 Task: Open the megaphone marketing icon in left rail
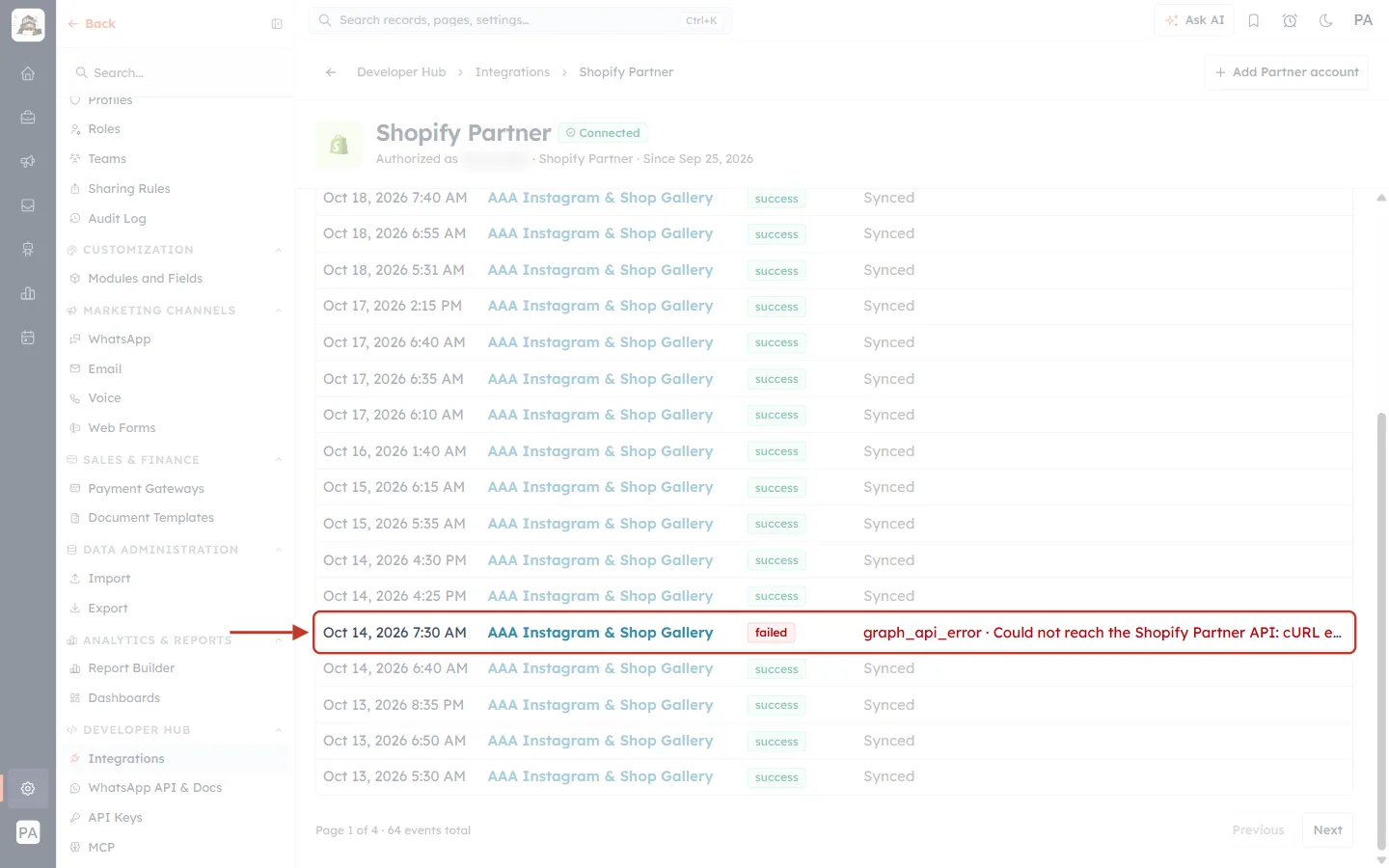tap(28, 161)
